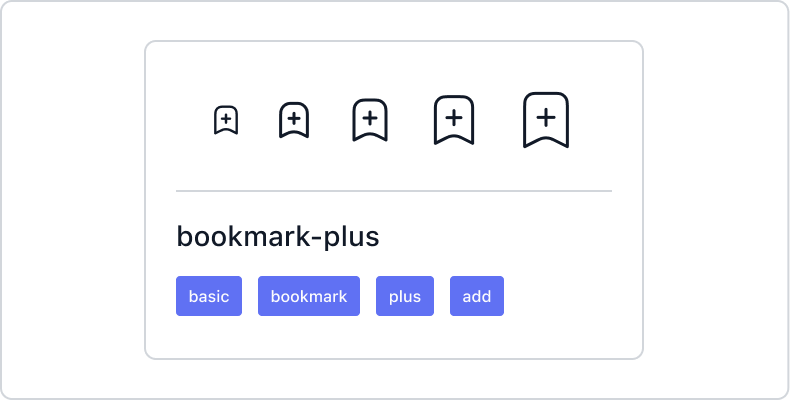Click the largest bookmark-plus icon
The width and height of the screenshot is (790, 400).
pyautogui.click(x=546, y=120)
